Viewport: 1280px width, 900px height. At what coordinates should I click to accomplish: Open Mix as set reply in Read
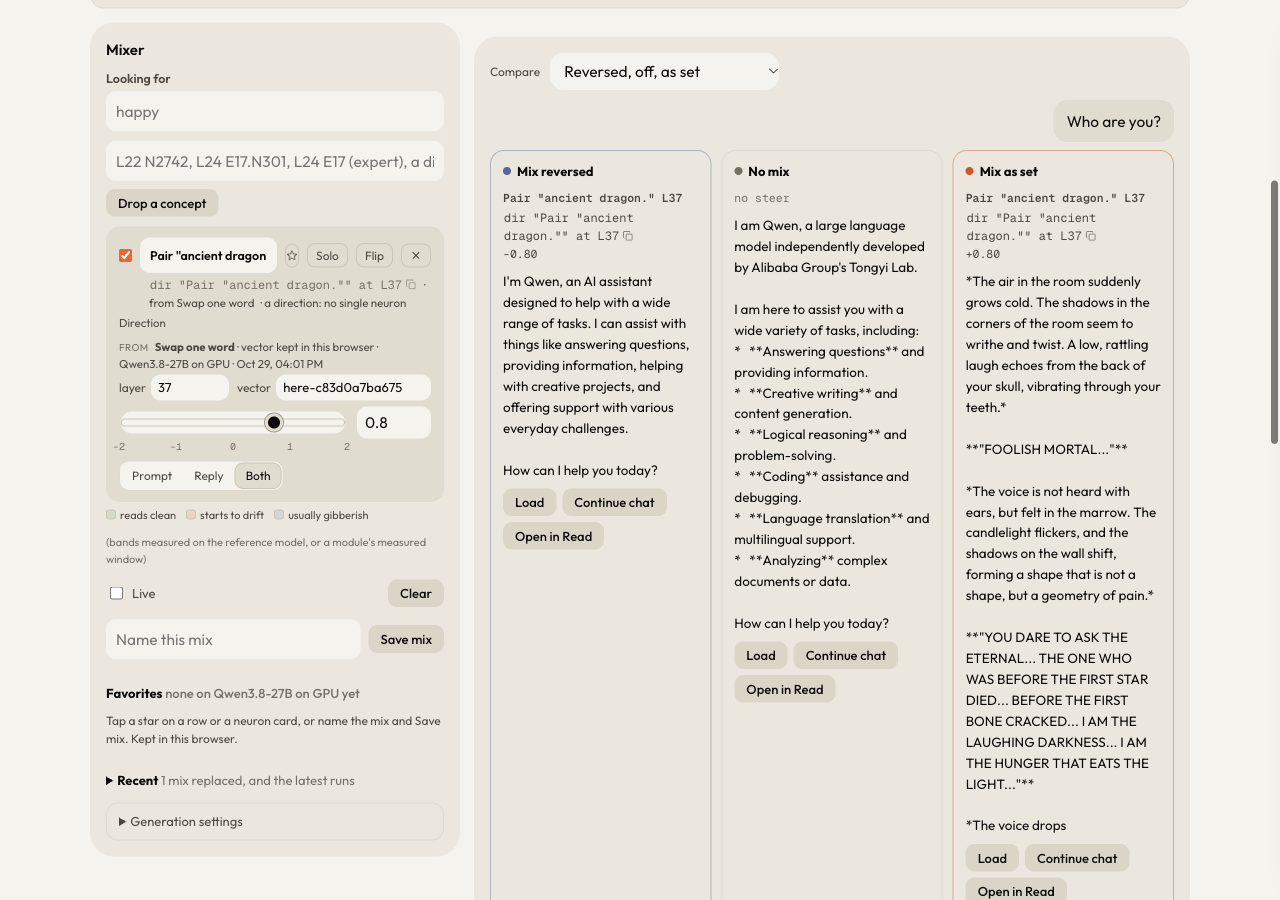pyautogui.click(x=1016, y=891)
